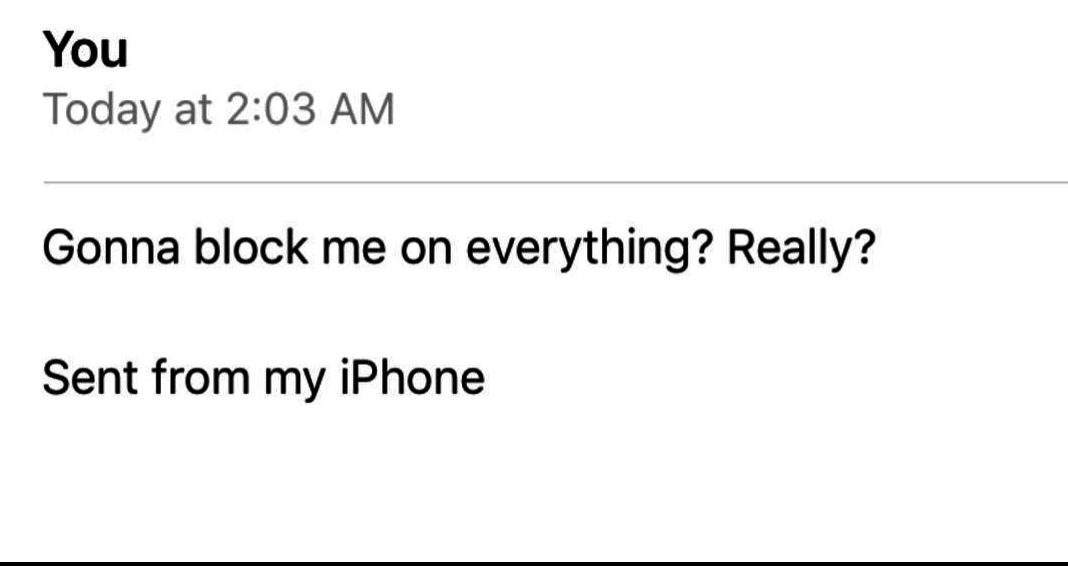Viewport: 1068px width, 566px height.
Task: Click the "2:03" time in the header
Action: 270,109
